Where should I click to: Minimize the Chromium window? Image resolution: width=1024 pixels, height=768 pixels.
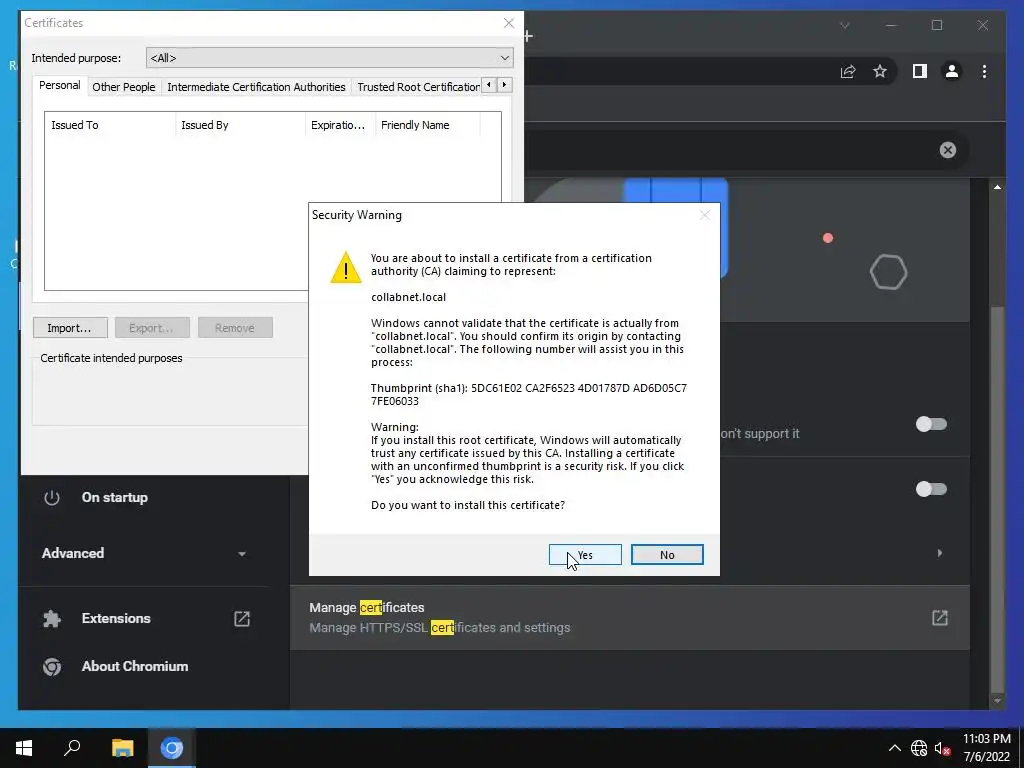pyautogui.click(x=891, y=25)
